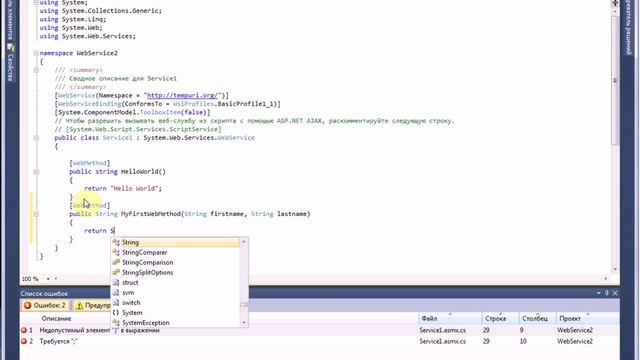
Task: Click WebService2 project cell in error 1
Action: pos(575,330)
